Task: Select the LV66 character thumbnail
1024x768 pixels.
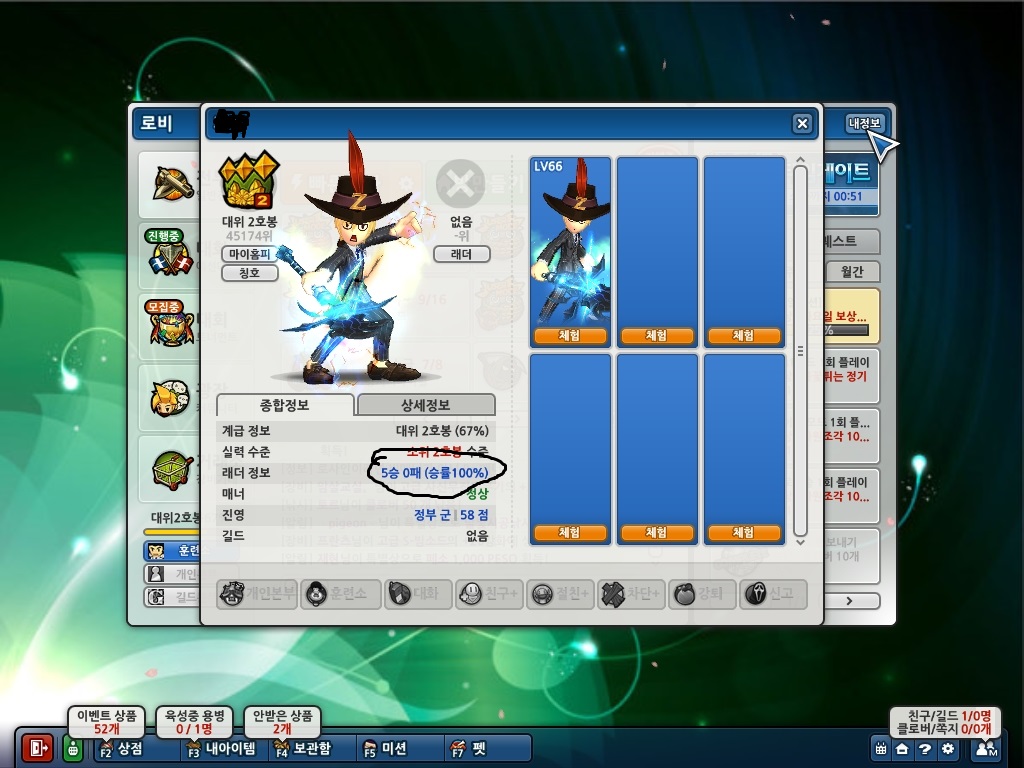Action: tap(570, 240)
